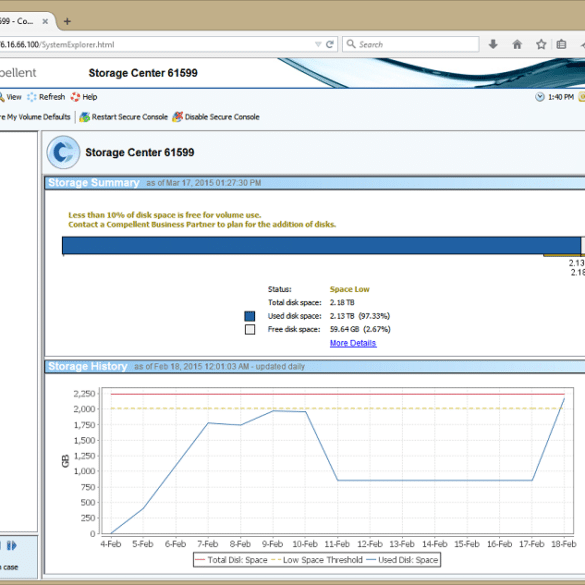The image size is (585, 585).
Task: Open the address bar history dropdown arrow
Action: pos(318,44)
